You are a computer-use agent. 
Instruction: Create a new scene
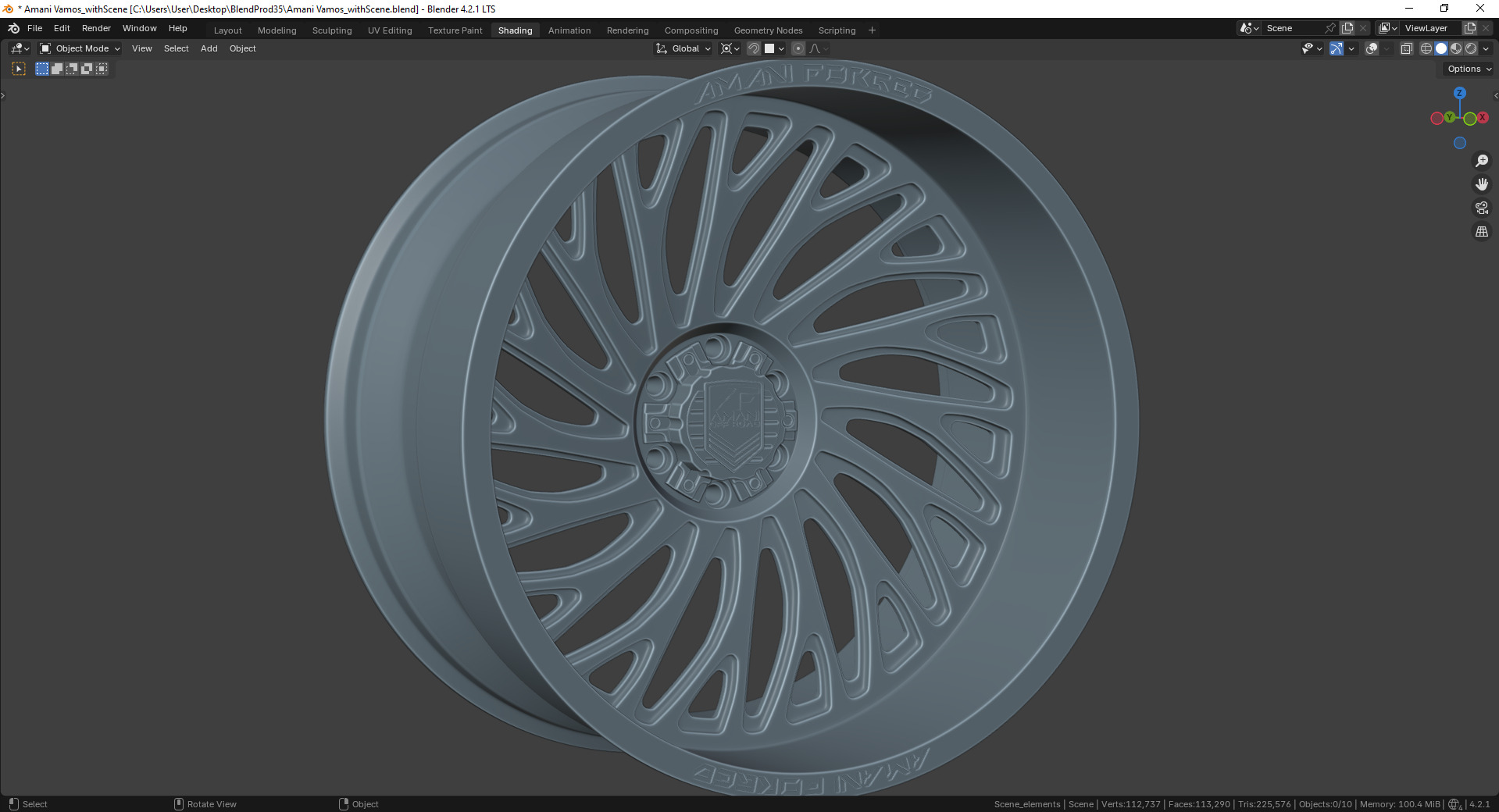(1347, 28)
